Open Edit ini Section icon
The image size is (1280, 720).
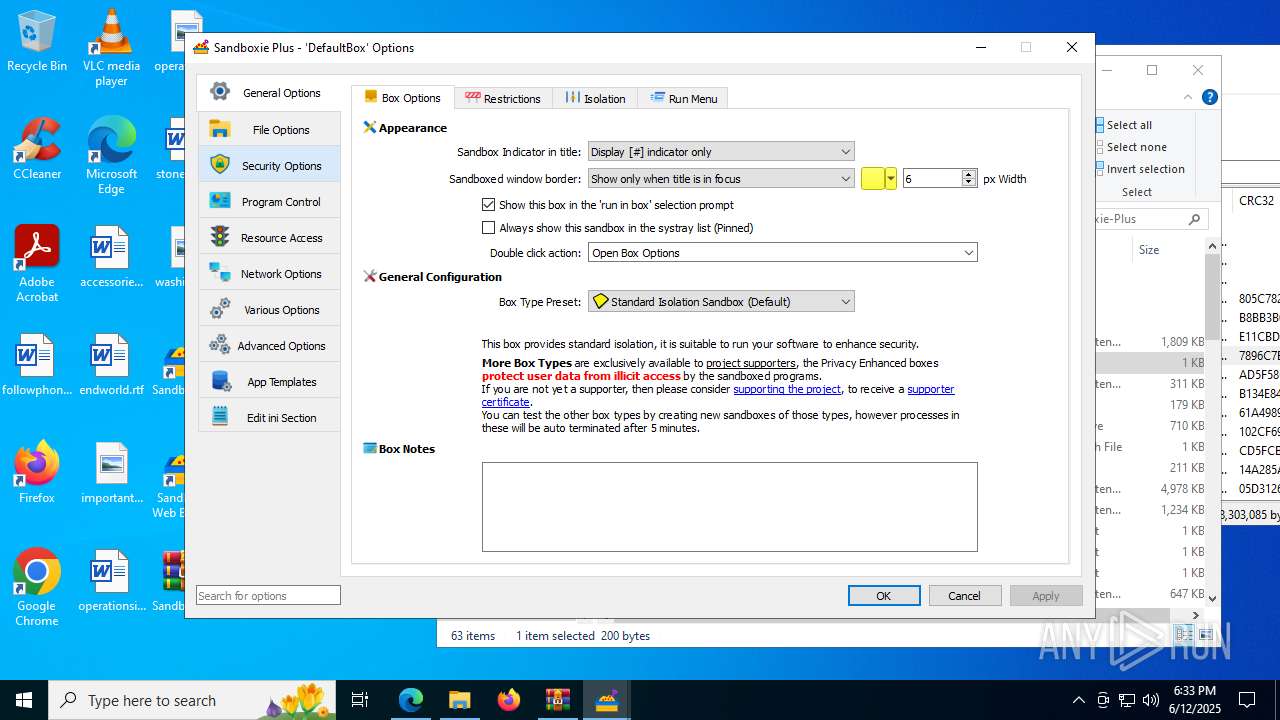(x=220, y=417)
